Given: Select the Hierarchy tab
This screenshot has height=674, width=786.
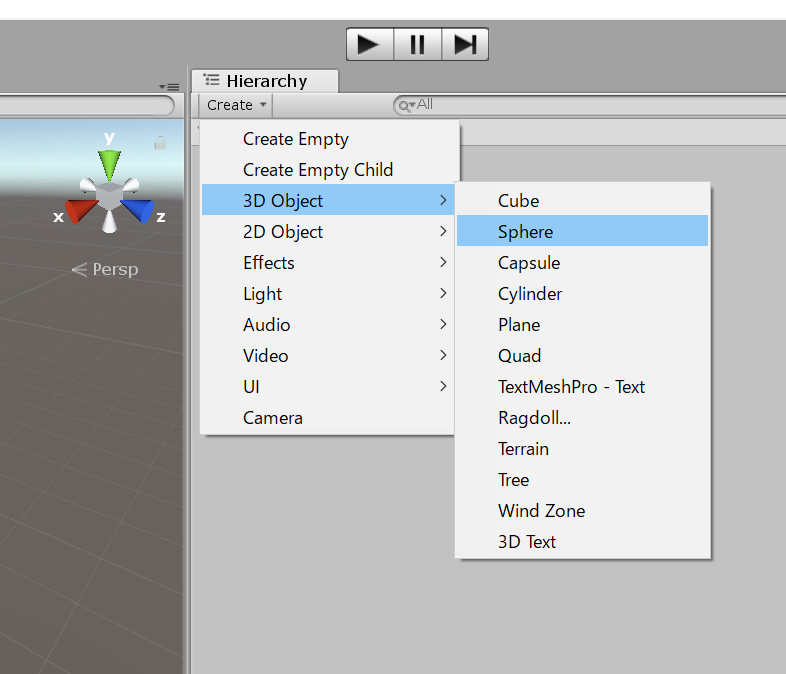Looking at the screenshot, I should click(265, 81).
